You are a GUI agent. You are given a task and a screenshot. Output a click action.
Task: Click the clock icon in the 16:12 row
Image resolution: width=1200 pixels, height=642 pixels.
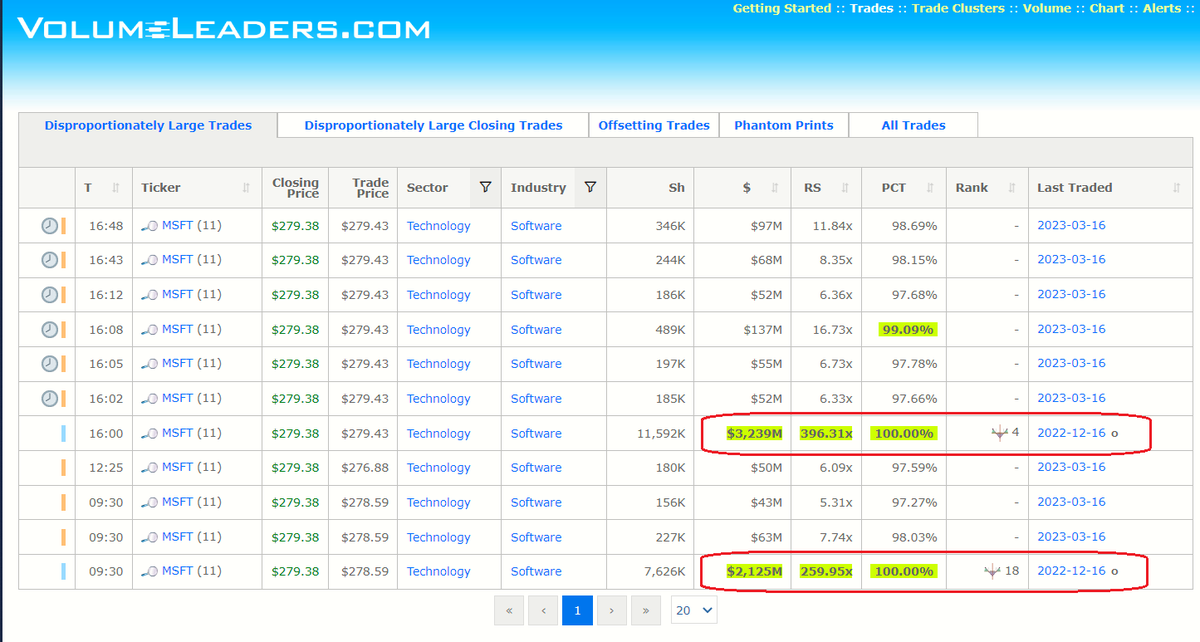tap(49, 295)
